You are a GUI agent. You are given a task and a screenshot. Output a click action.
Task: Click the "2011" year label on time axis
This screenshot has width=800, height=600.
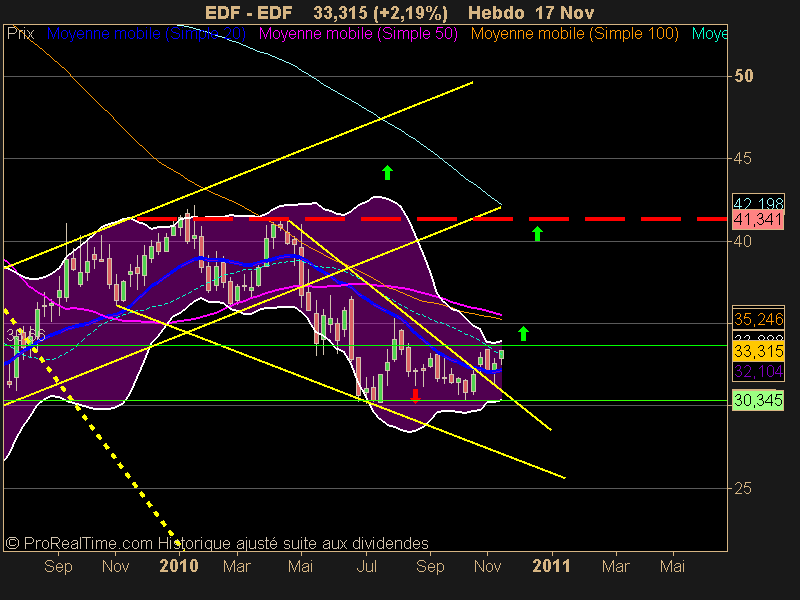tap(551, 566)
